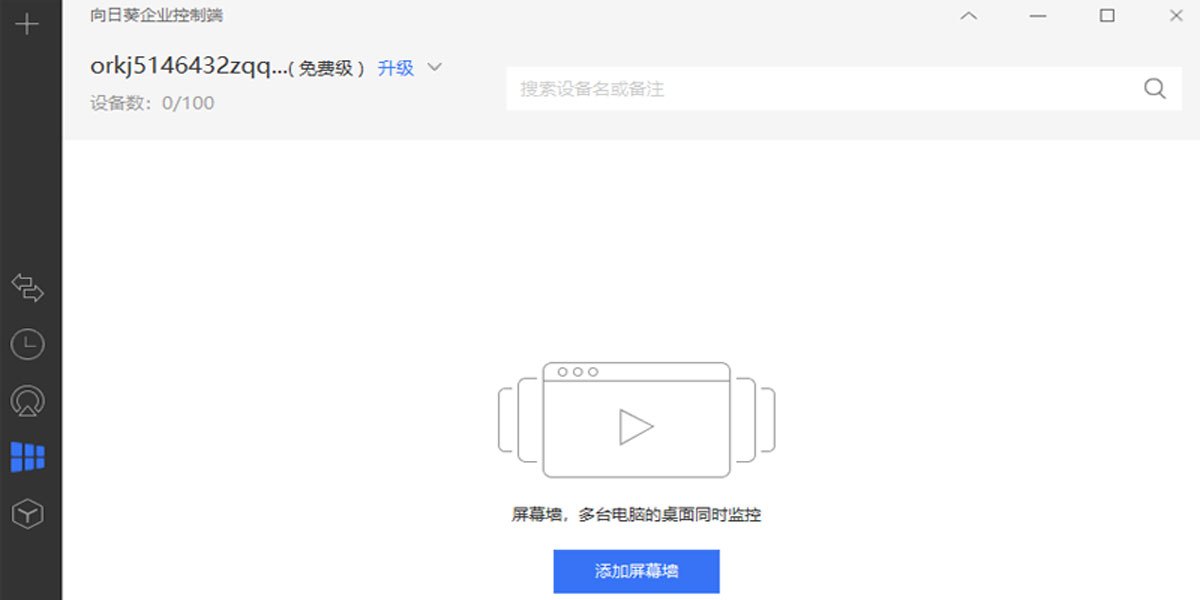1200x600 pixels.
Task: Click the play triangle in the illustration
Action: click(635, 427)
